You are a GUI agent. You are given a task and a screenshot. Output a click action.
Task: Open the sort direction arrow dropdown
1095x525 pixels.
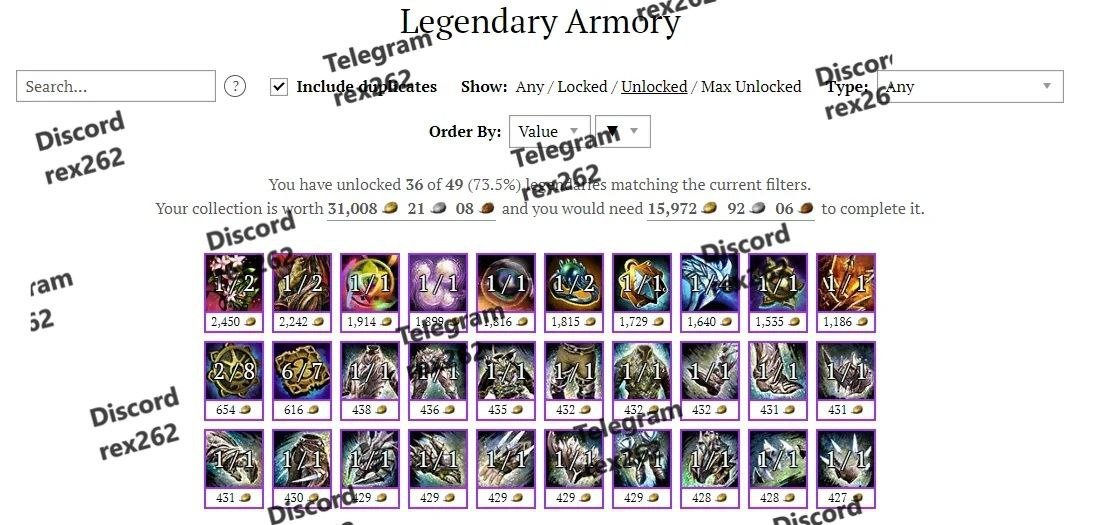622,131
